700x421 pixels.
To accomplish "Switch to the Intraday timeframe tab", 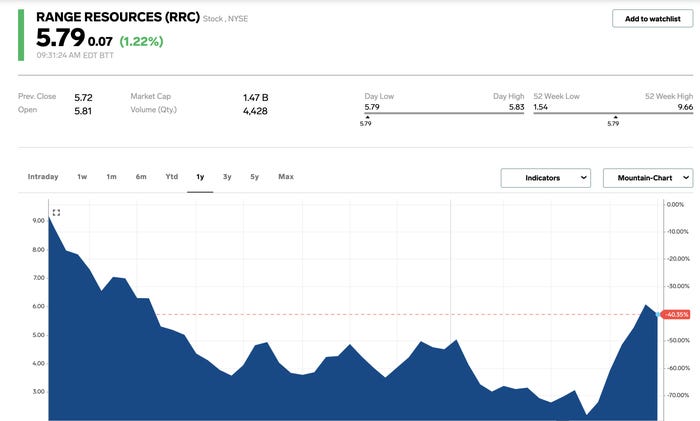I will [x=43, y=177].
